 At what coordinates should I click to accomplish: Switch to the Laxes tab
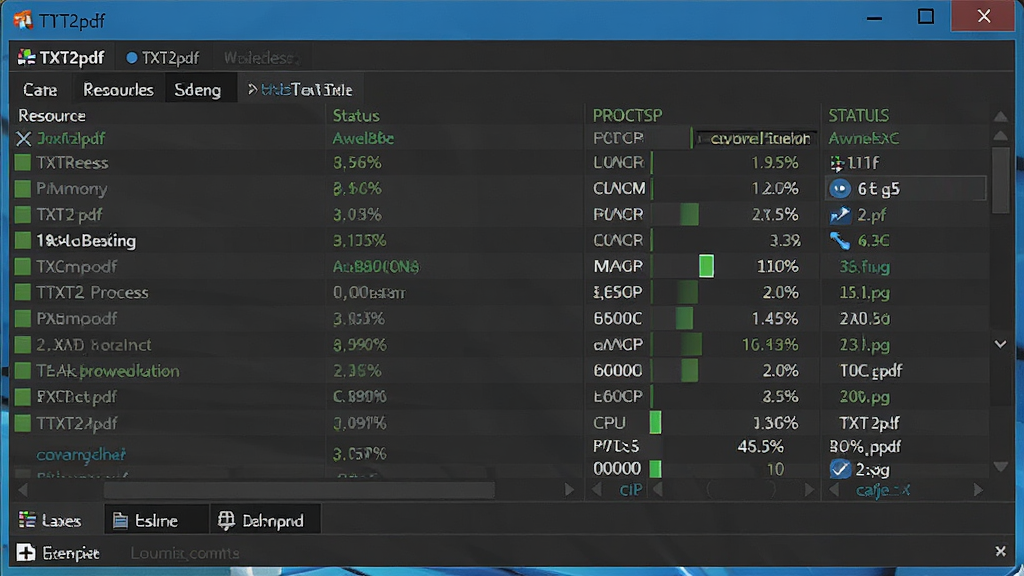coord(51,520)
